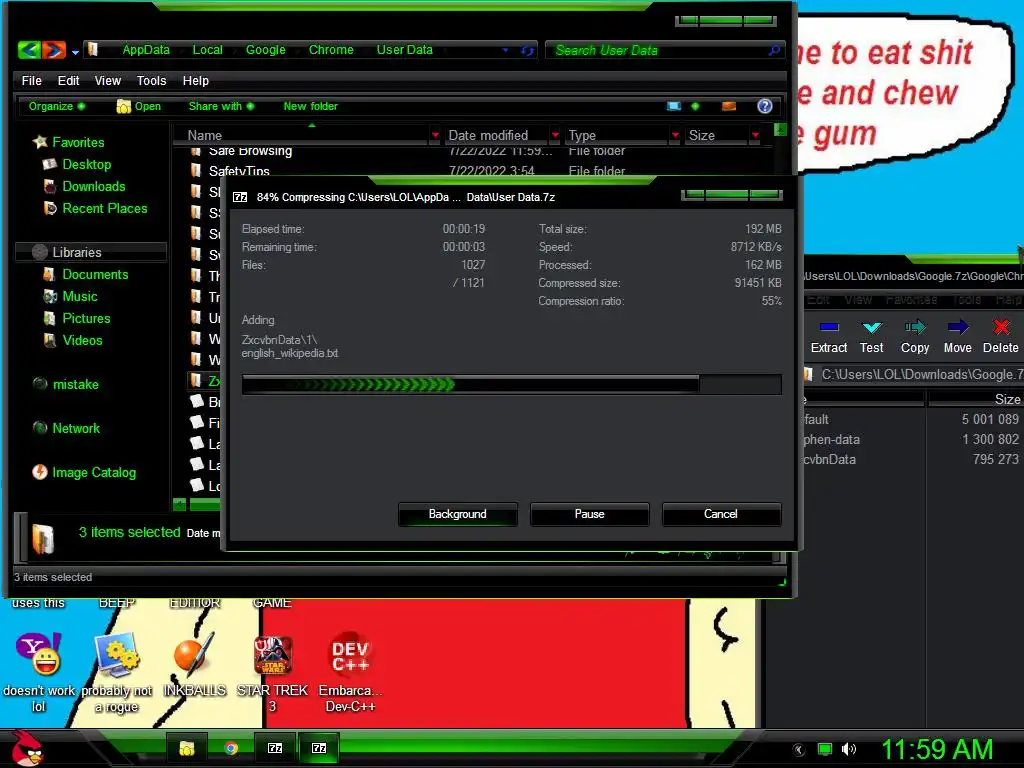The height and width of the screenshot is (768, 1024).
Task: Open the Date modified column filter dropdown
Action: (x=555, y=135)
